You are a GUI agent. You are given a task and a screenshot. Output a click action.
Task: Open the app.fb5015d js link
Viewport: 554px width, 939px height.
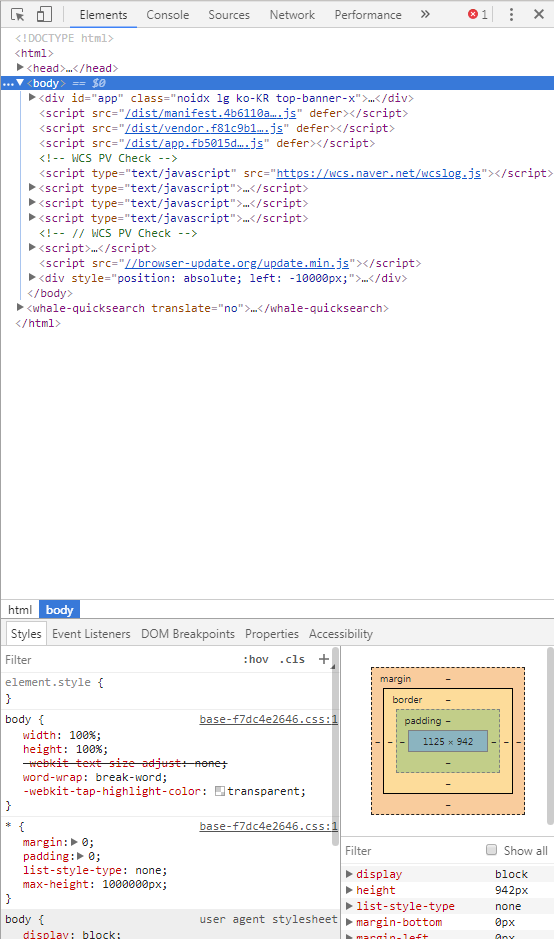point(194,143)
